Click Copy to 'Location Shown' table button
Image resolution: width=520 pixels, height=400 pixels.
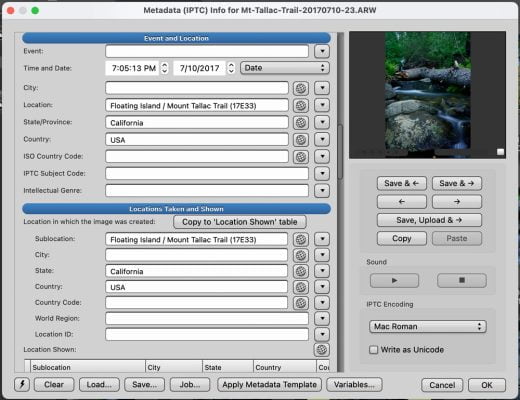240,222
